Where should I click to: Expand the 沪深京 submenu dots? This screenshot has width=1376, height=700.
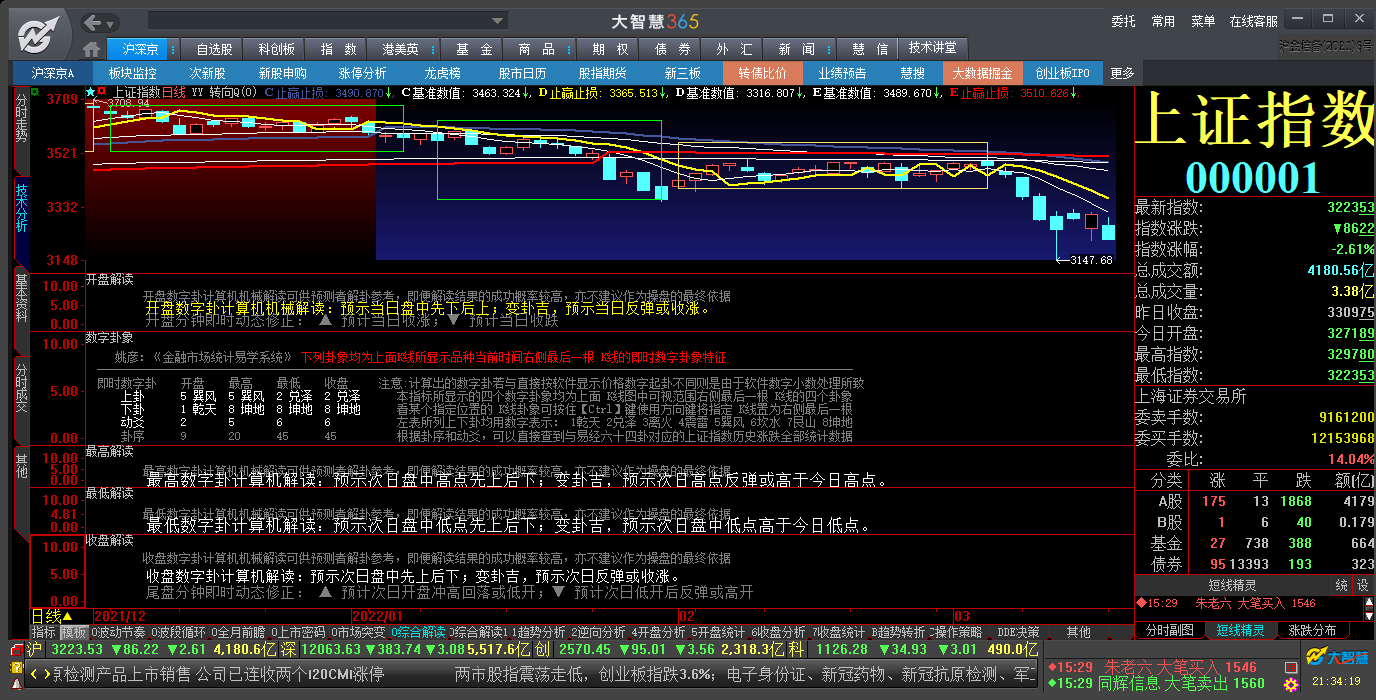coord(174,49)
